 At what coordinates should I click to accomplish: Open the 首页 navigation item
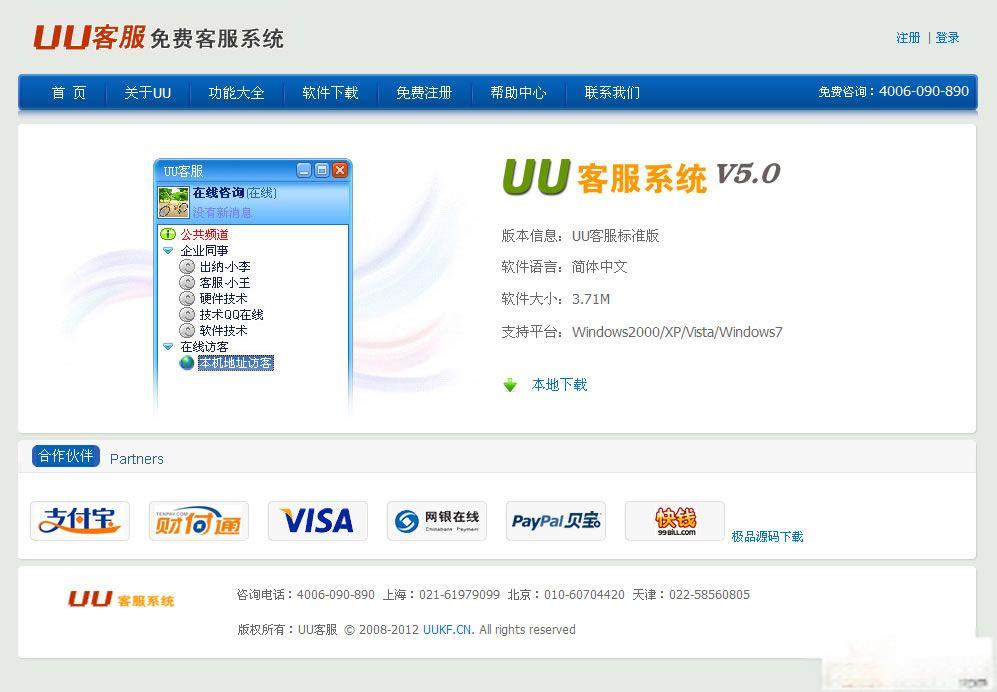pyautogui.click(x=69, y=93)
